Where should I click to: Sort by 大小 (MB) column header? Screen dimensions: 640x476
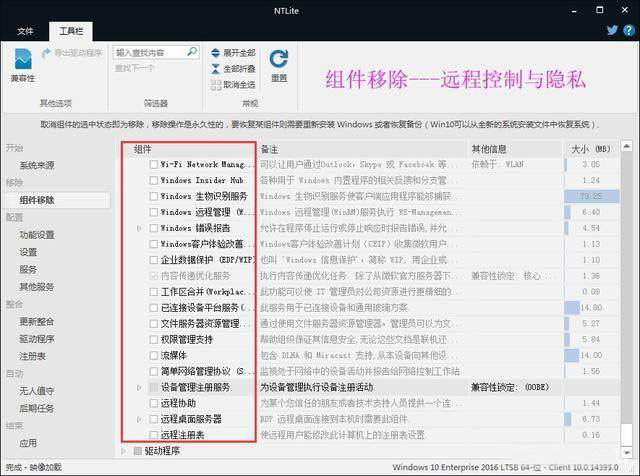[591, 149]
